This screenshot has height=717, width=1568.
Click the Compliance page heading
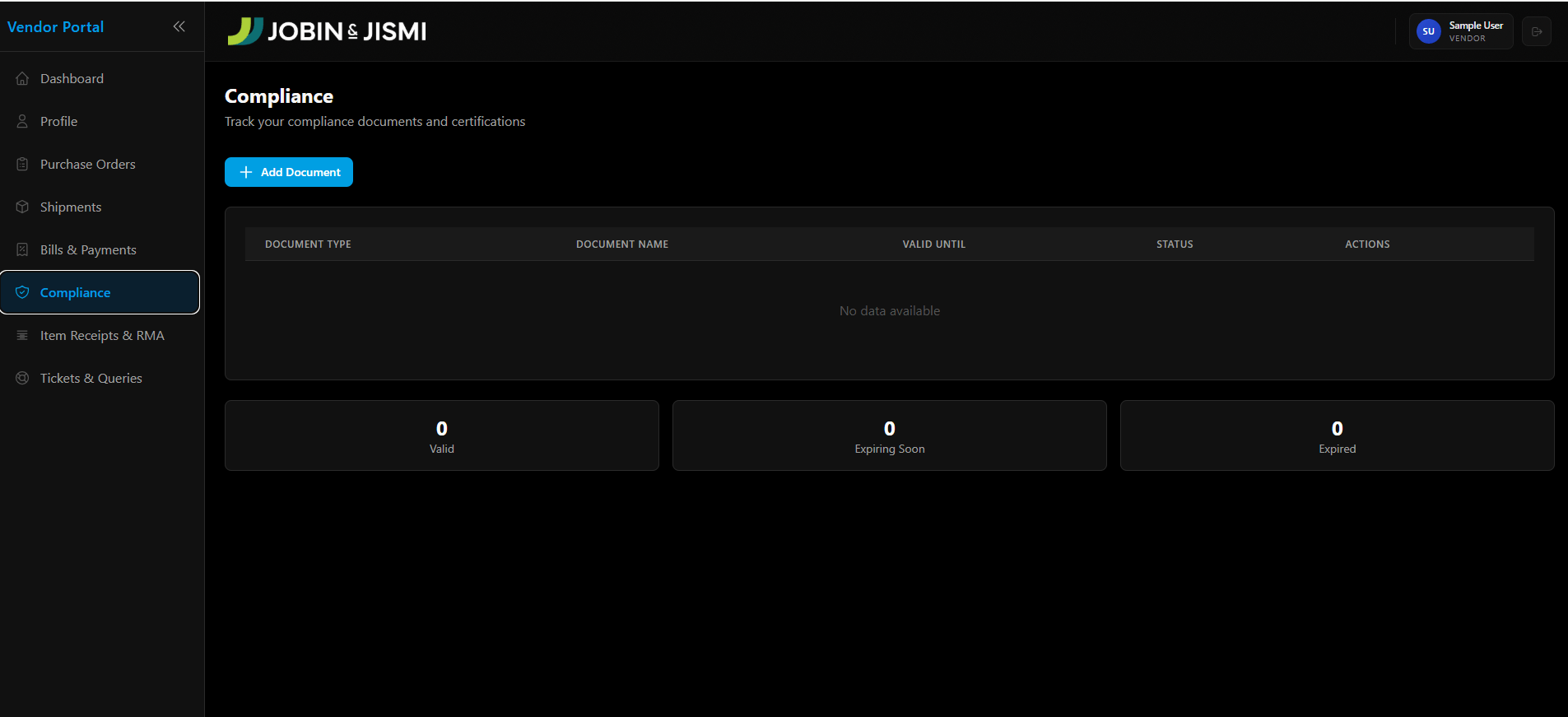(x=279, y=96)
